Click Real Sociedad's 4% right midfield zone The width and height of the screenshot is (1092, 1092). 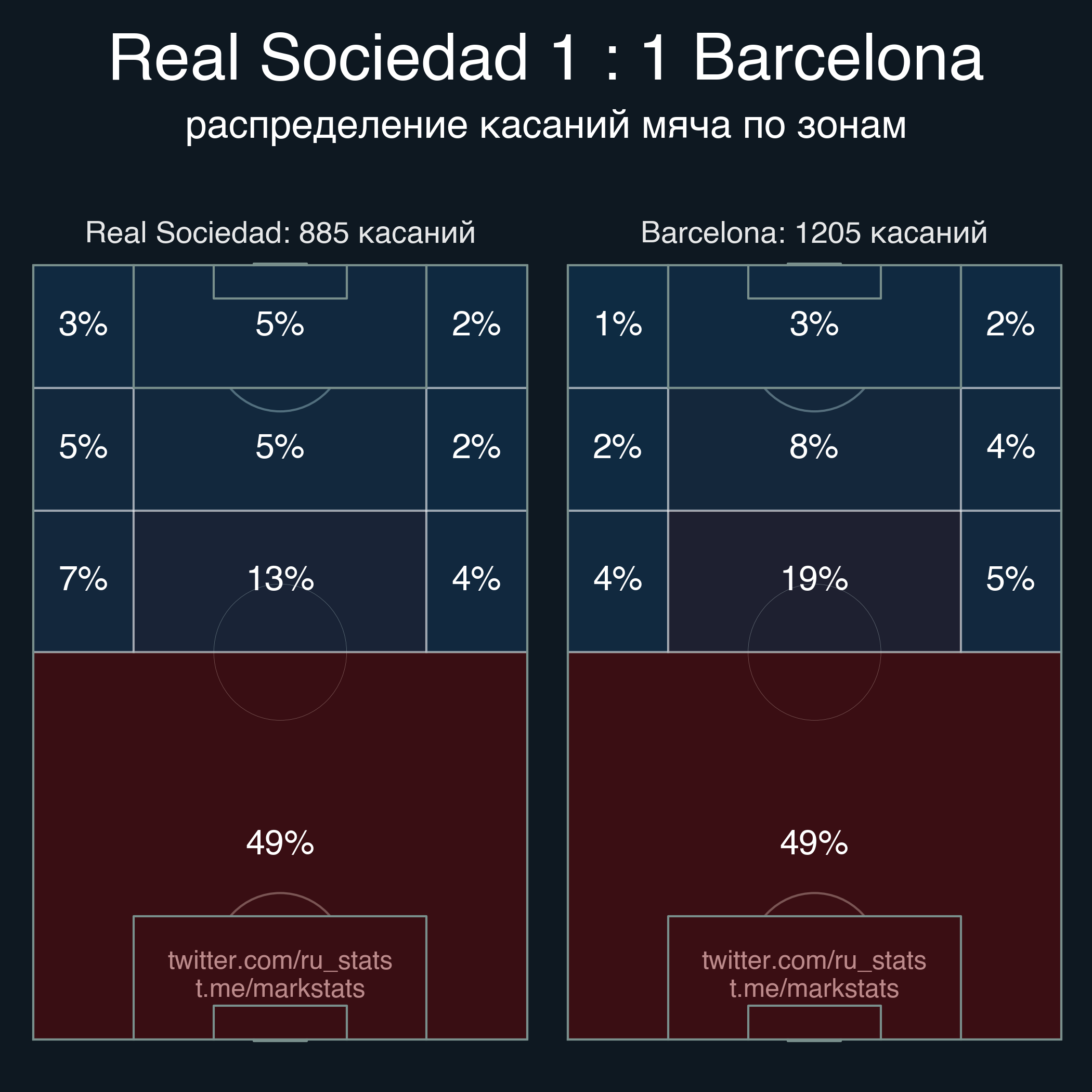click(x=476, y=581)
